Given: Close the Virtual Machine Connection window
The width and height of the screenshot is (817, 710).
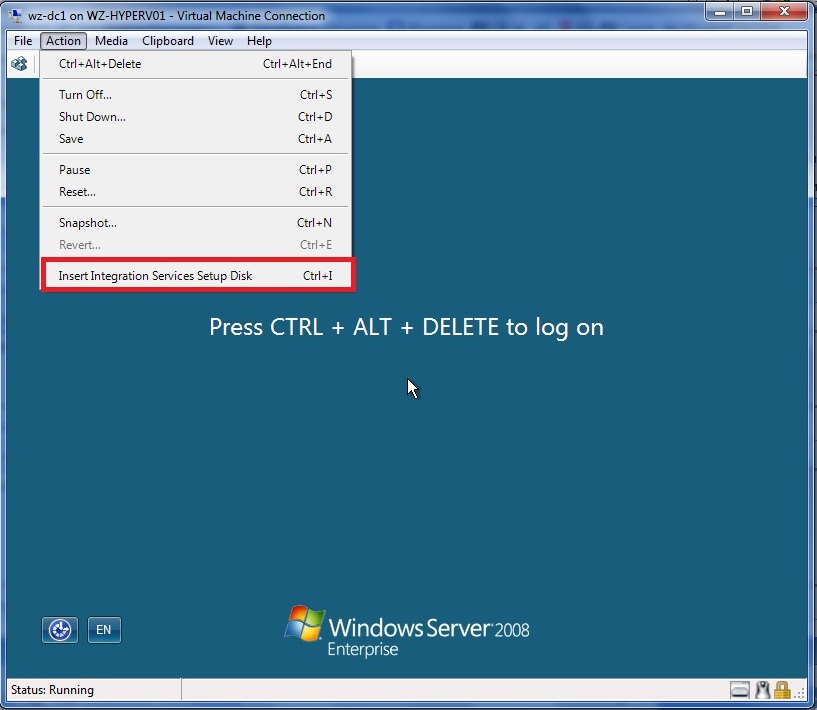Looking at the screenshot, I should point(785,11).
